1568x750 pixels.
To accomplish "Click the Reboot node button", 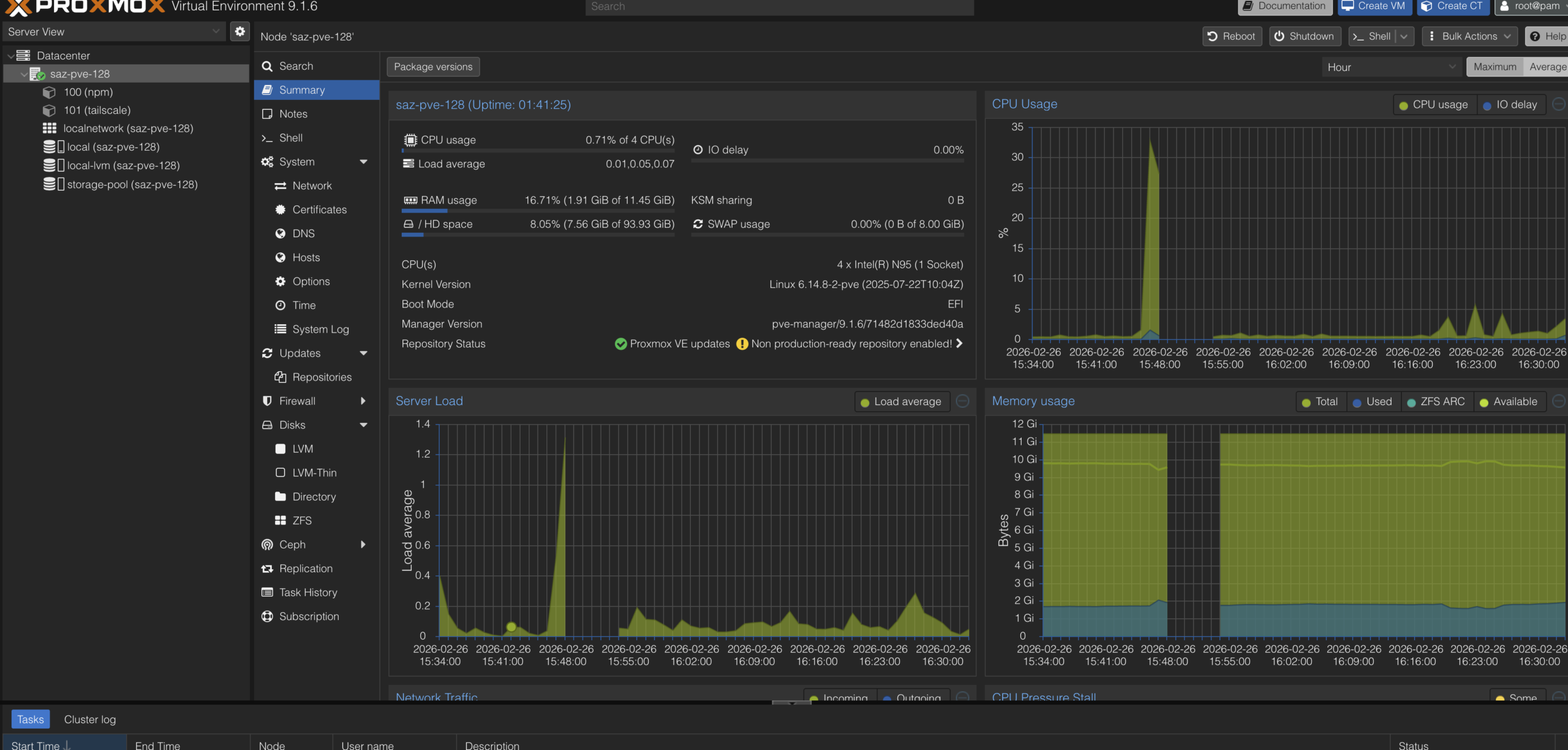I will pyautogui.click(x=1231, y=36).
